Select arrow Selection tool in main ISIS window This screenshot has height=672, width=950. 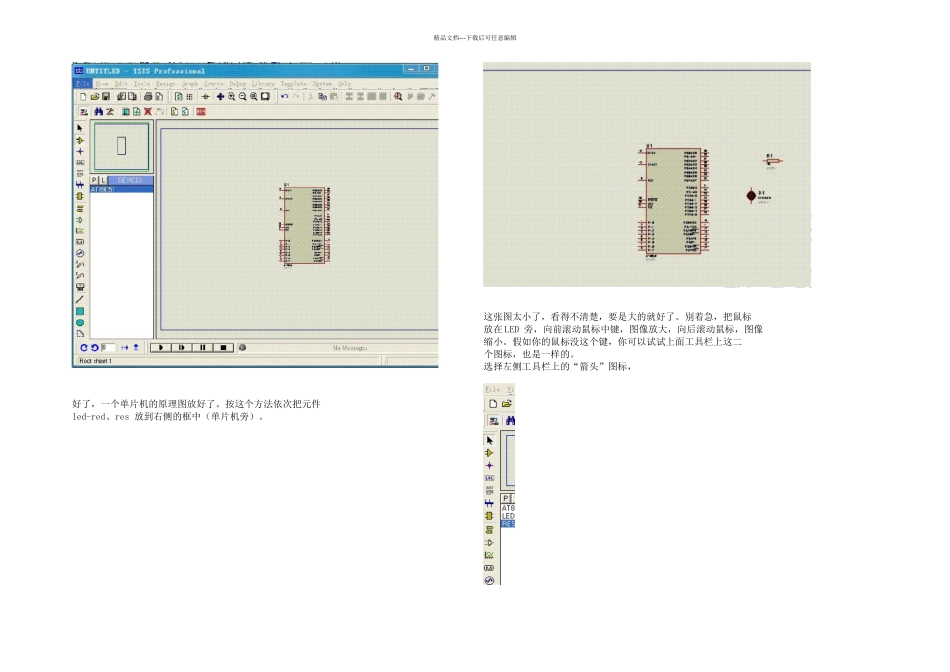click(x=80, y=128)
